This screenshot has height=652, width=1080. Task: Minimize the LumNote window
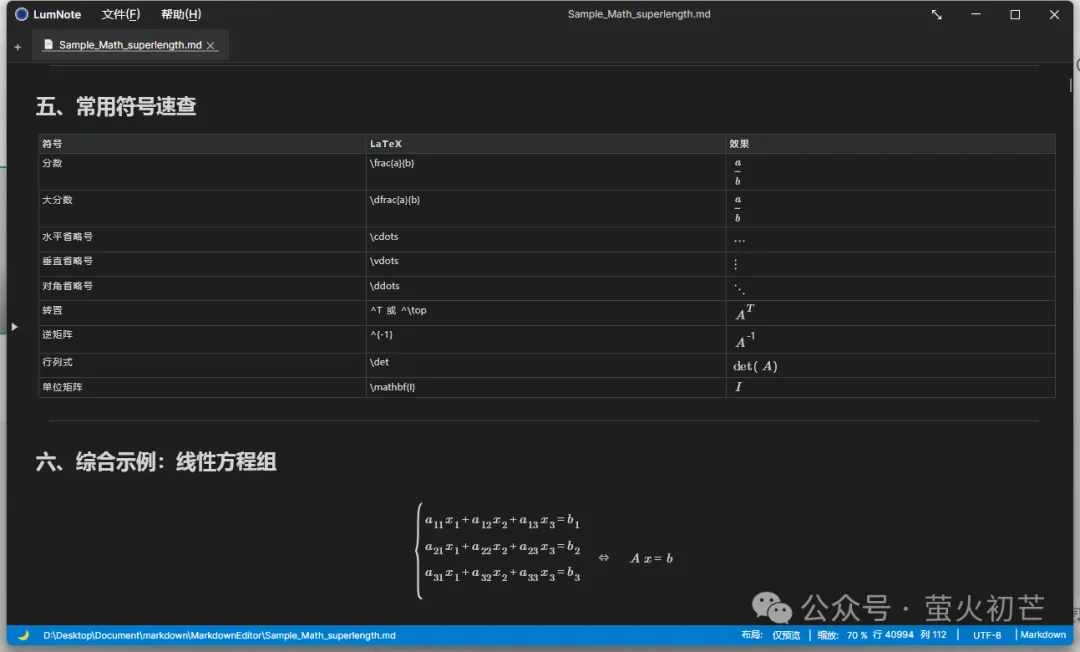click(x=976, y=14)
